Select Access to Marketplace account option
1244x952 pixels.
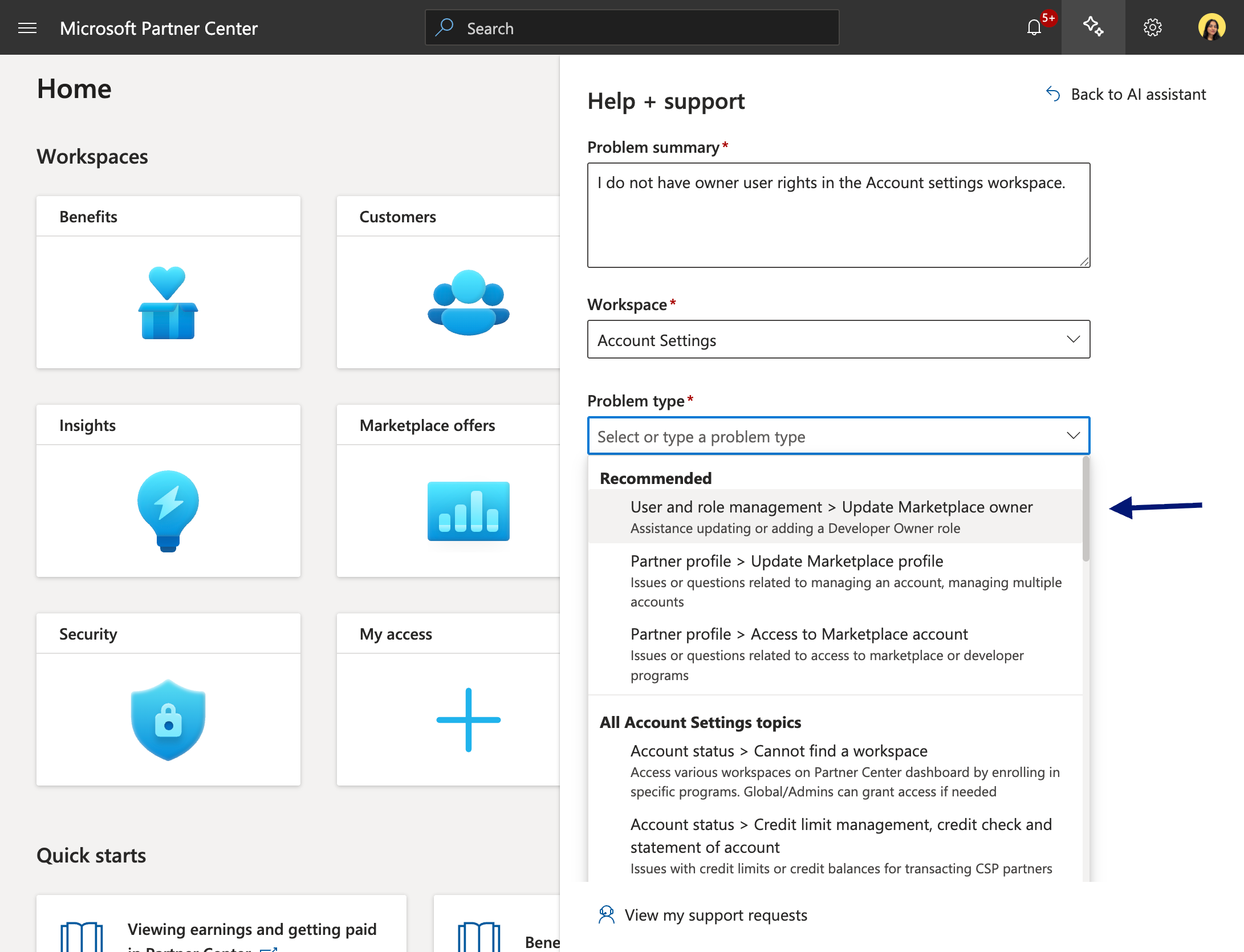835,653
